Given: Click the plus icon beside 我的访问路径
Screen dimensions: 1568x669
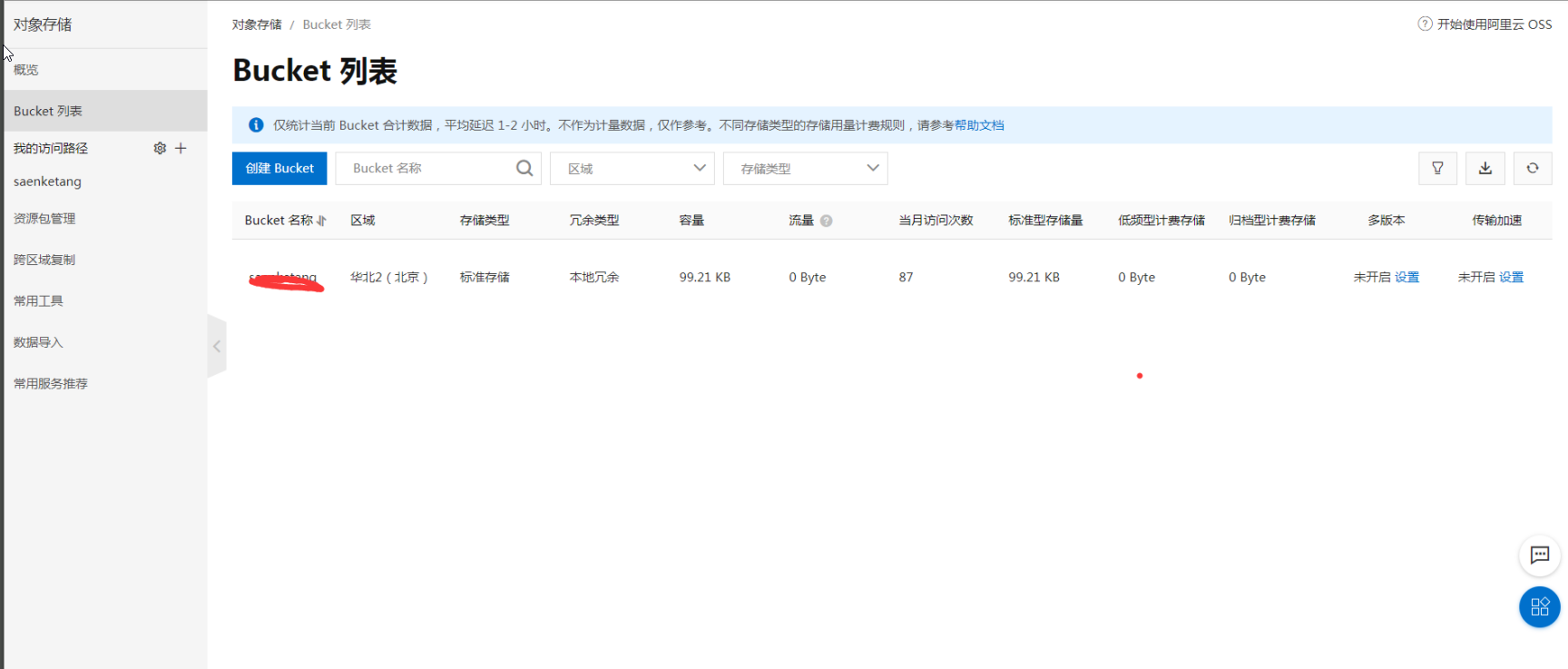Looking at the screenshot, I should point(181,148).
